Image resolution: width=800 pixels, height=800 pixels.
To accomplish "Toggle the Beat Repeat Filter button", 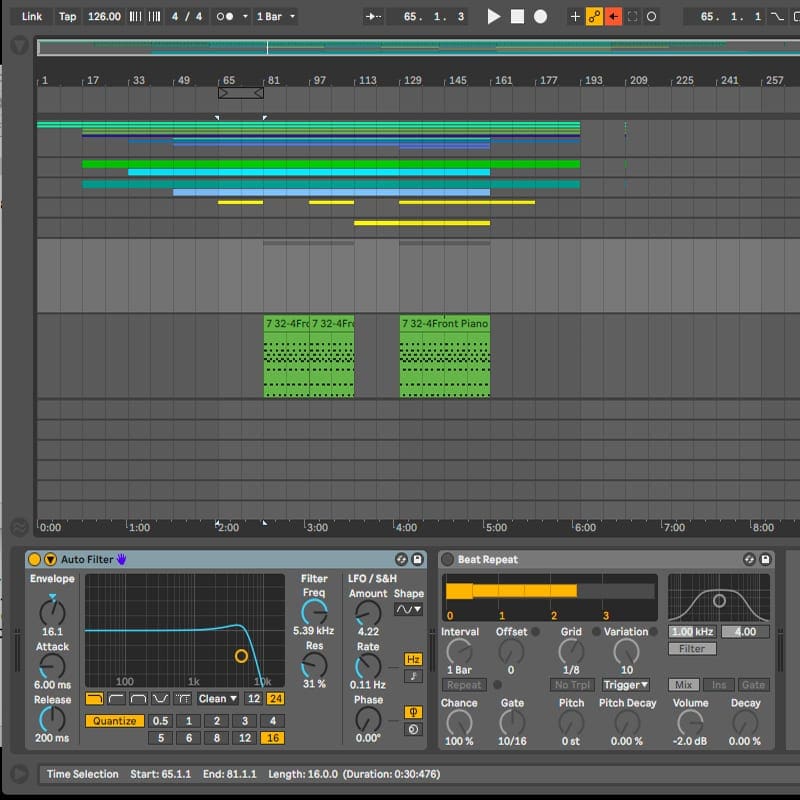I will click(692, 648).
